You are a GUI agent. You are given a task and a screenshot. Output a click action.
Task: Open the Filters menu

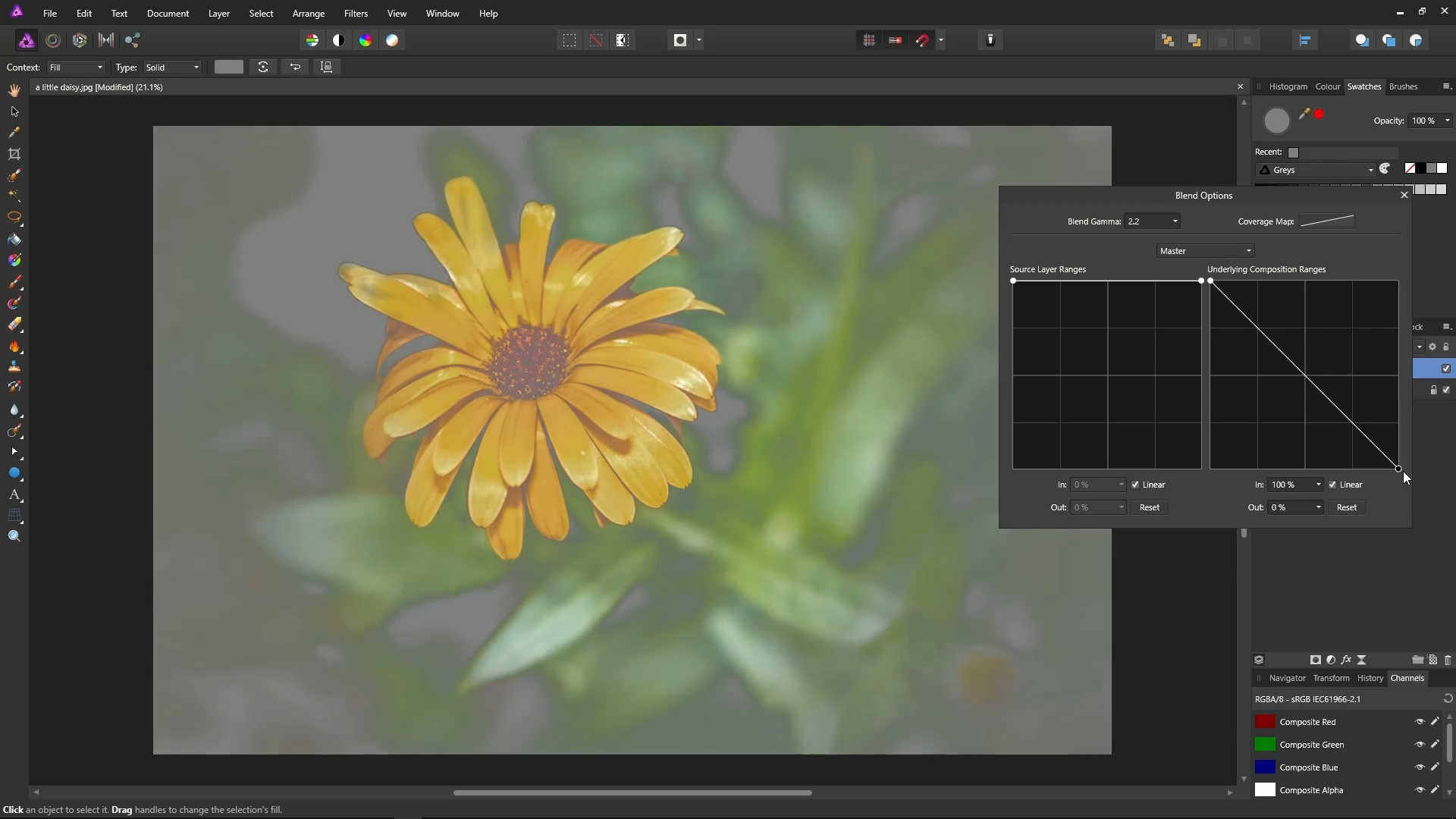pos(356,14)
